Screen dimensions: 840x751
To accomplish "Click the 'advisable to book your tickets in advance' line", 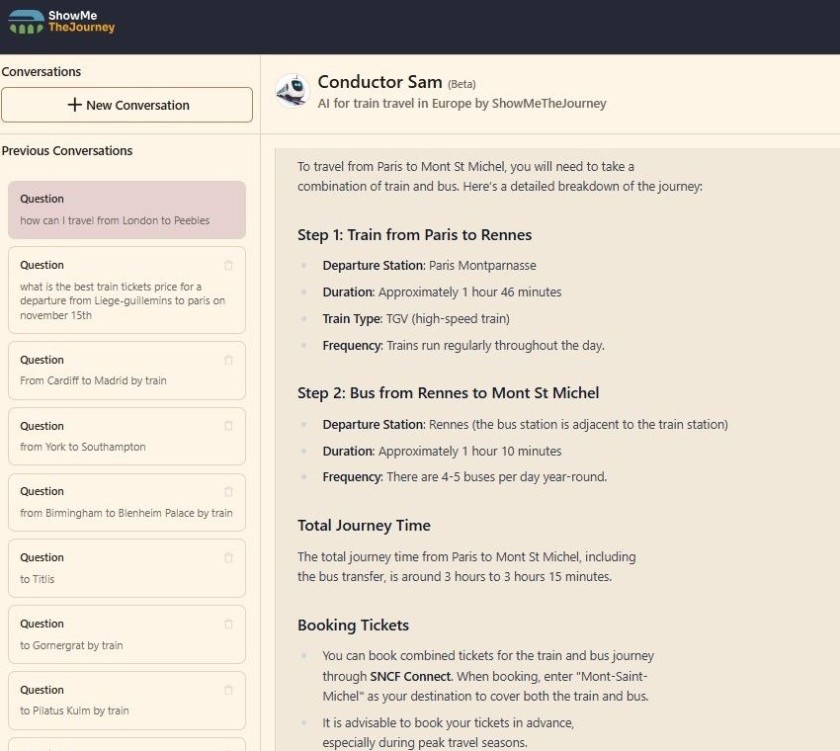I will [x=448, y=733].
